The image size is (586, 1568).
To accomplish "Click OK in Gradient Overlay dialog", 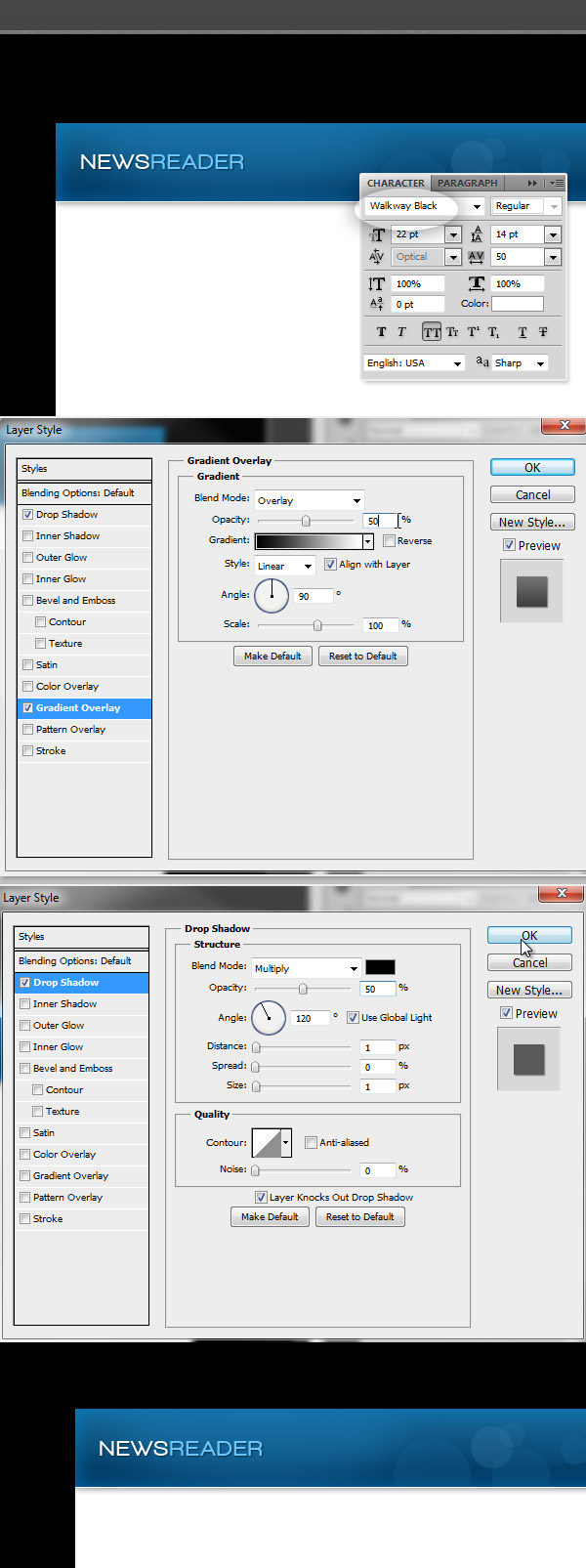I will point(532,467).
